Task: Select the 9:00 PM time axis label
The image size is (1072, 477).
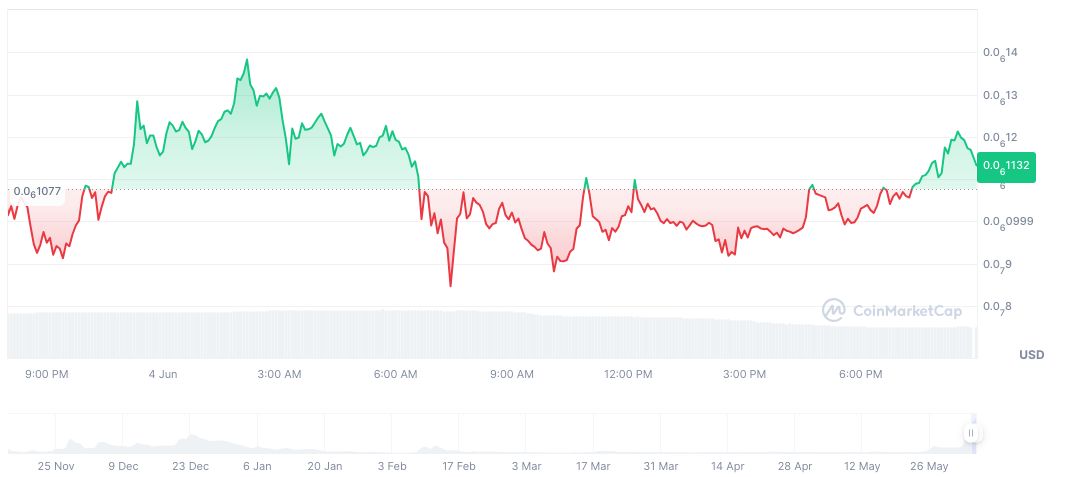Action: coord(46,375)
